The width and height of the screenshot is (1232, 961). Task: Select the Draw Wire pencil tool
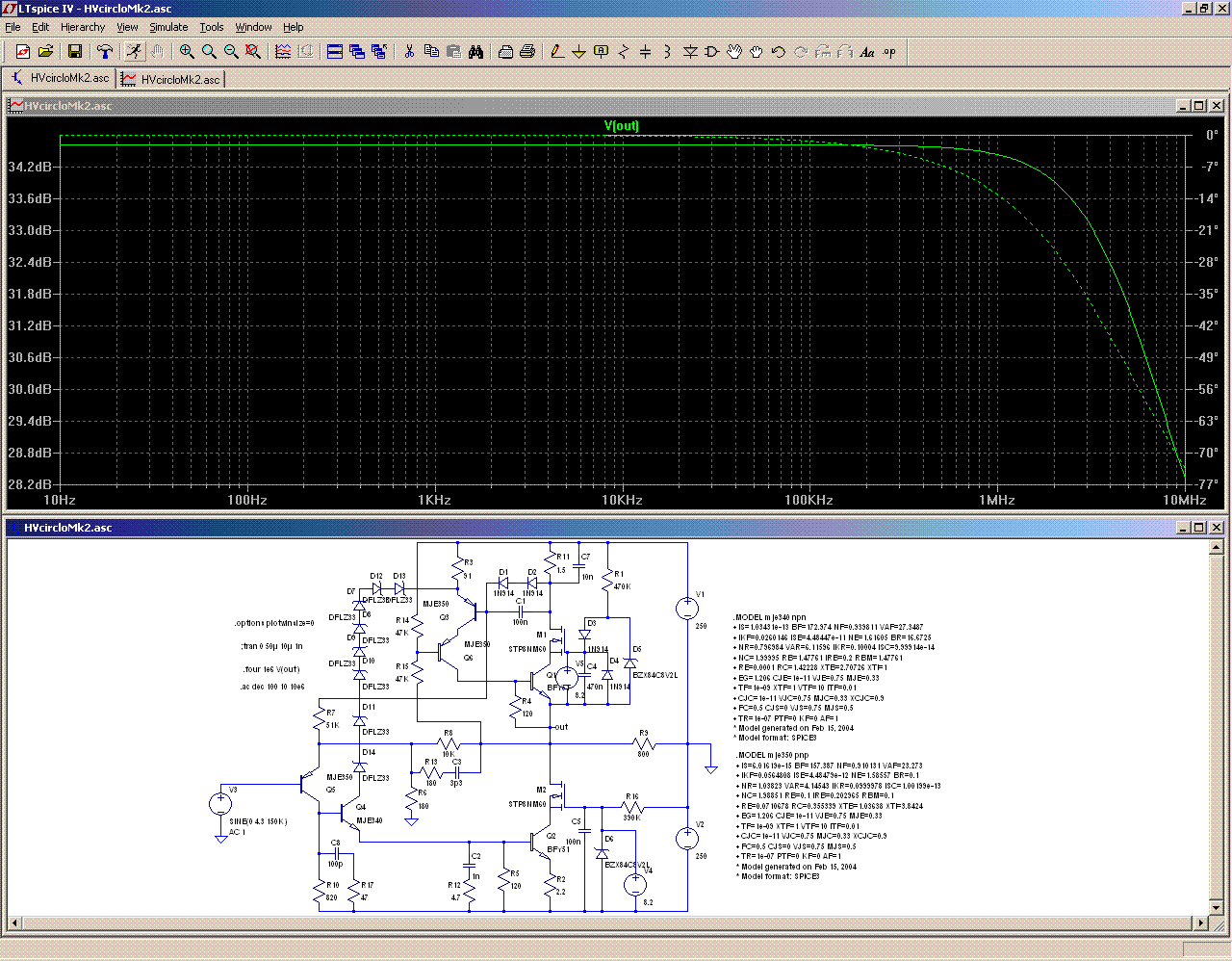[556, 52]
